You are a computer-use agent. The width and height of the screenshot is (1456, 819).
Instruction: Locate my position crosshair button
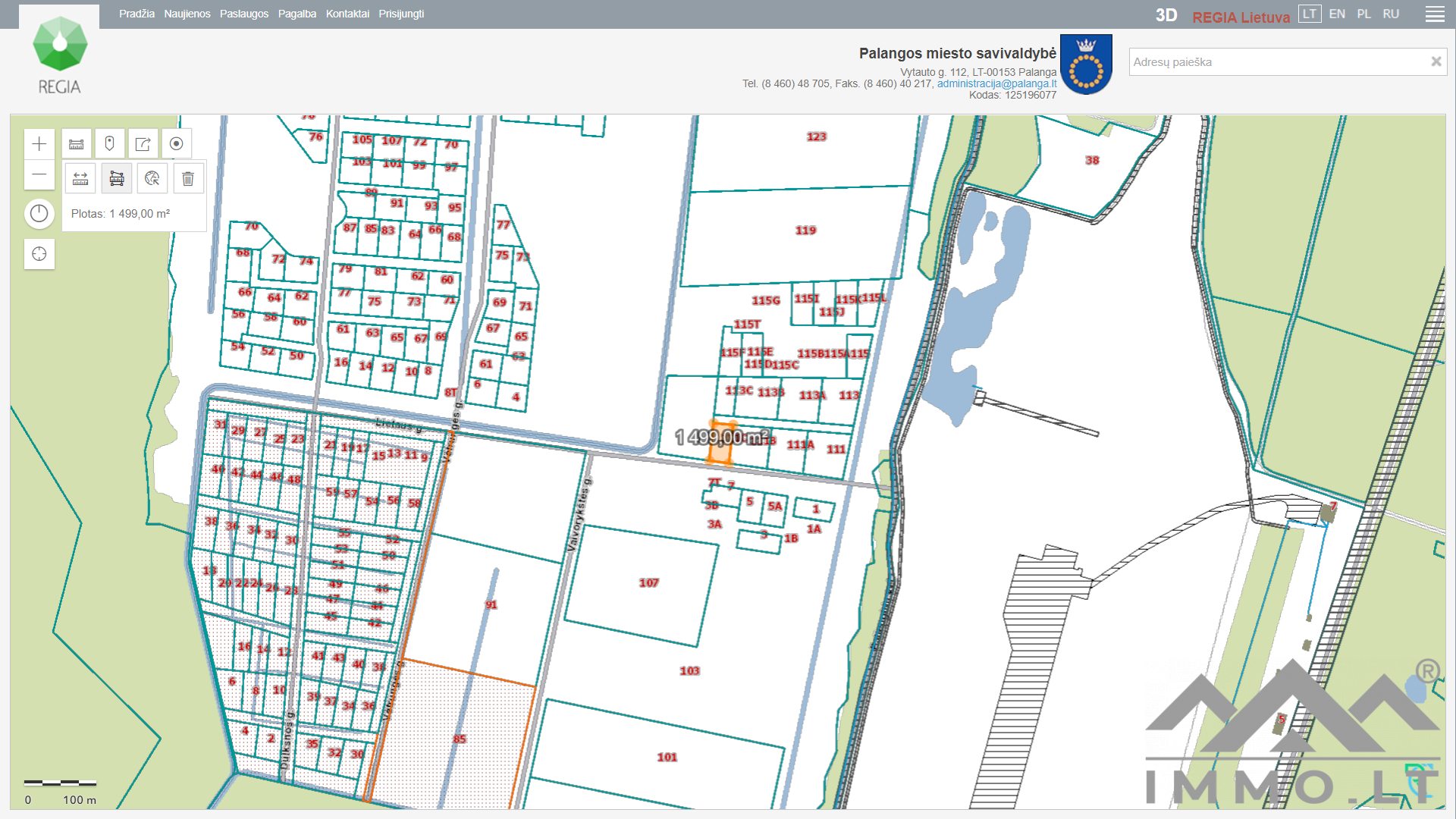[39, 254]
